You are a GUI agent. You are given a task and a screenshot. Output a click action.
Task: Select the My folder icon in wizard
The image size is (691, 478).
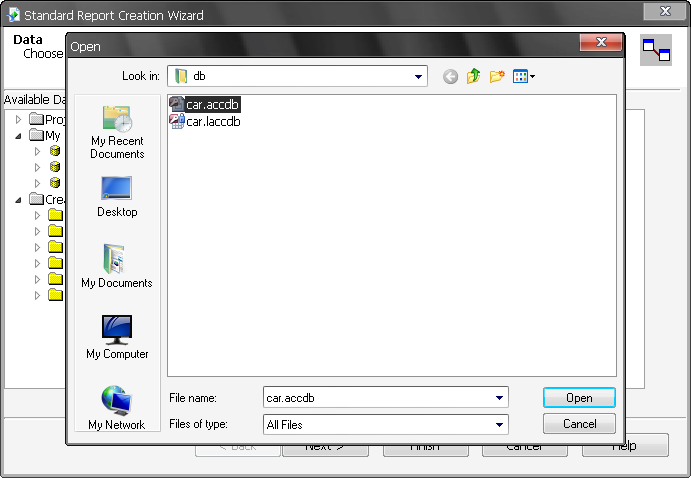point(36,135)
